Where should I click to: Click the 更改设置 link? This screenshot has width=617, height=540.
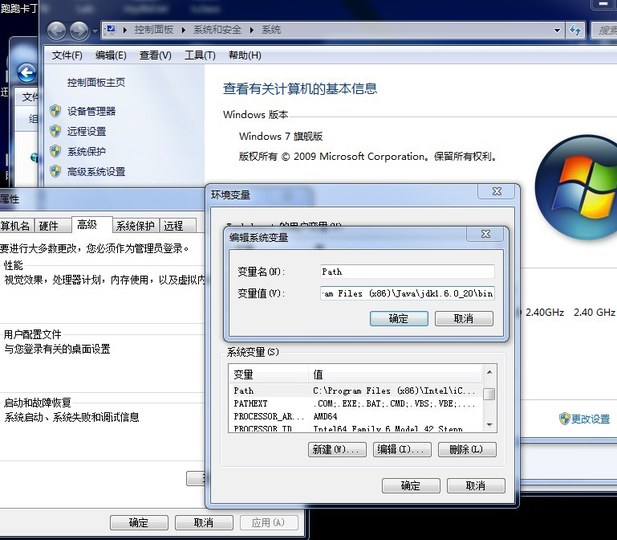tap(590, 419)
